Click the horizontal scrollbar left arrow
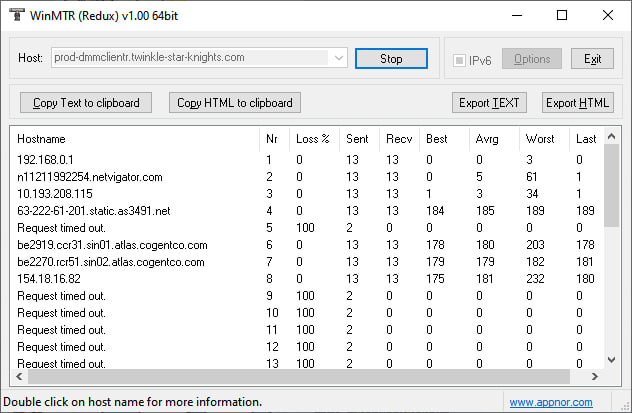Image resolution: width=632 pixels, height=413 pixels. pyautogui.click(x=19, y=377)
